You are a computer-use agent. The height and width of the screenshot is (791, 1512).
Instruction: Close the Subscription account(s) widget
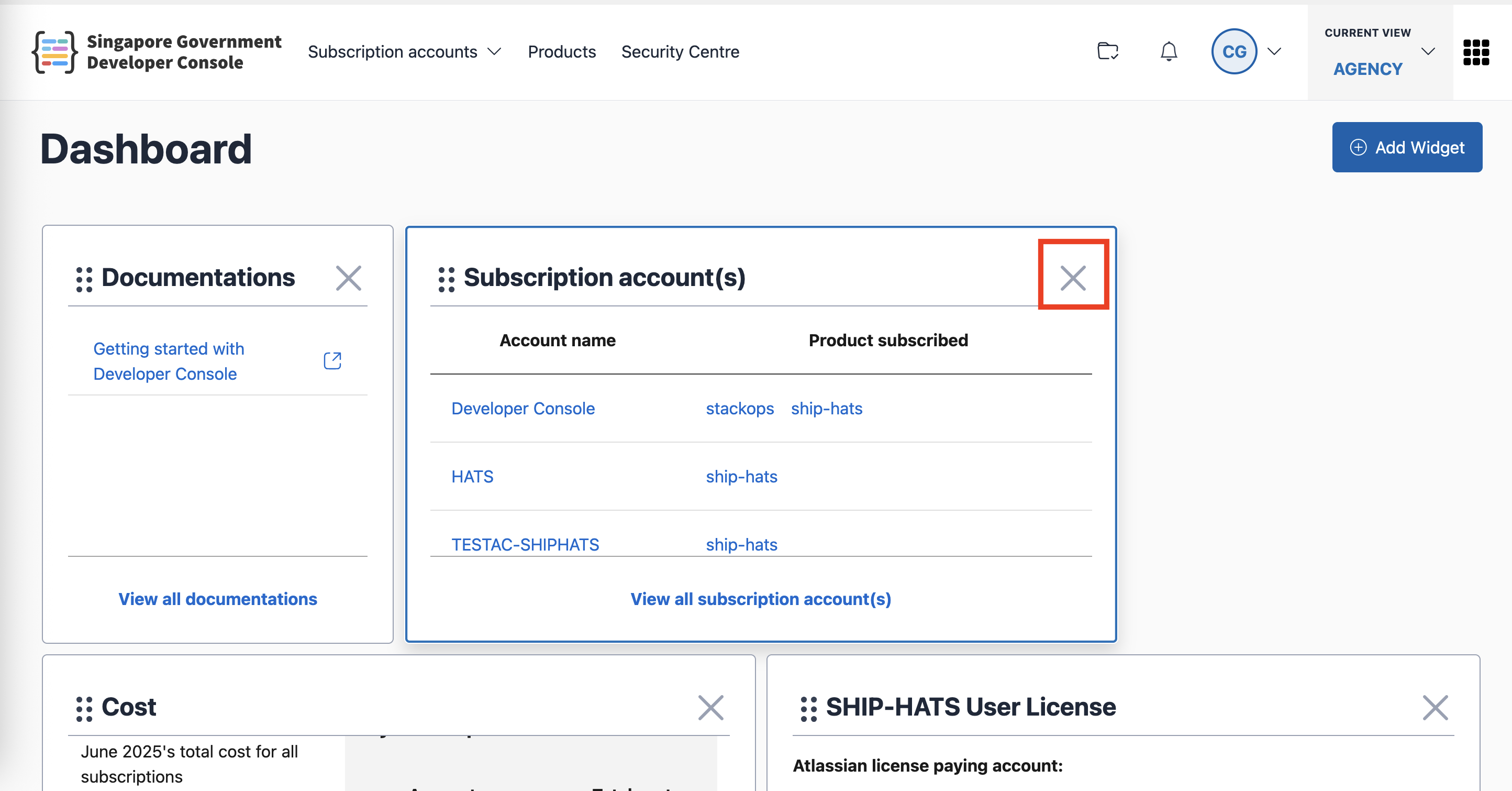tap(1073, 278)
